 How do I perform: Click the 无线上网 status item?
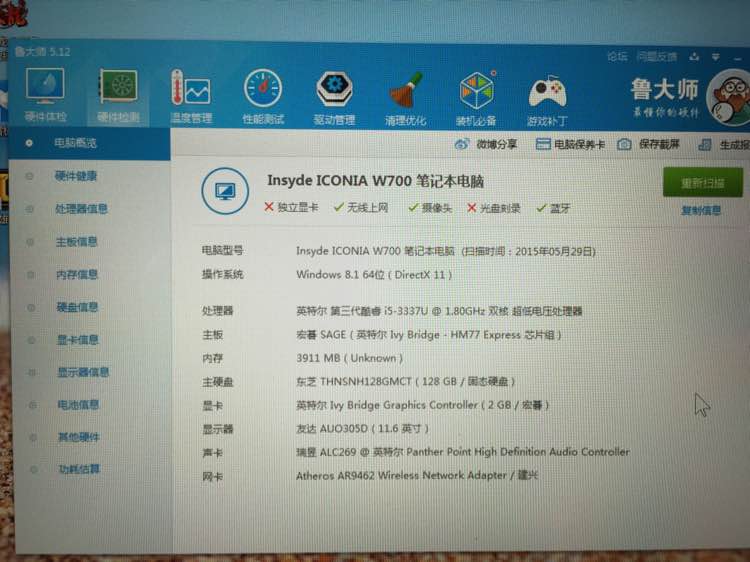tap(361, 207)
